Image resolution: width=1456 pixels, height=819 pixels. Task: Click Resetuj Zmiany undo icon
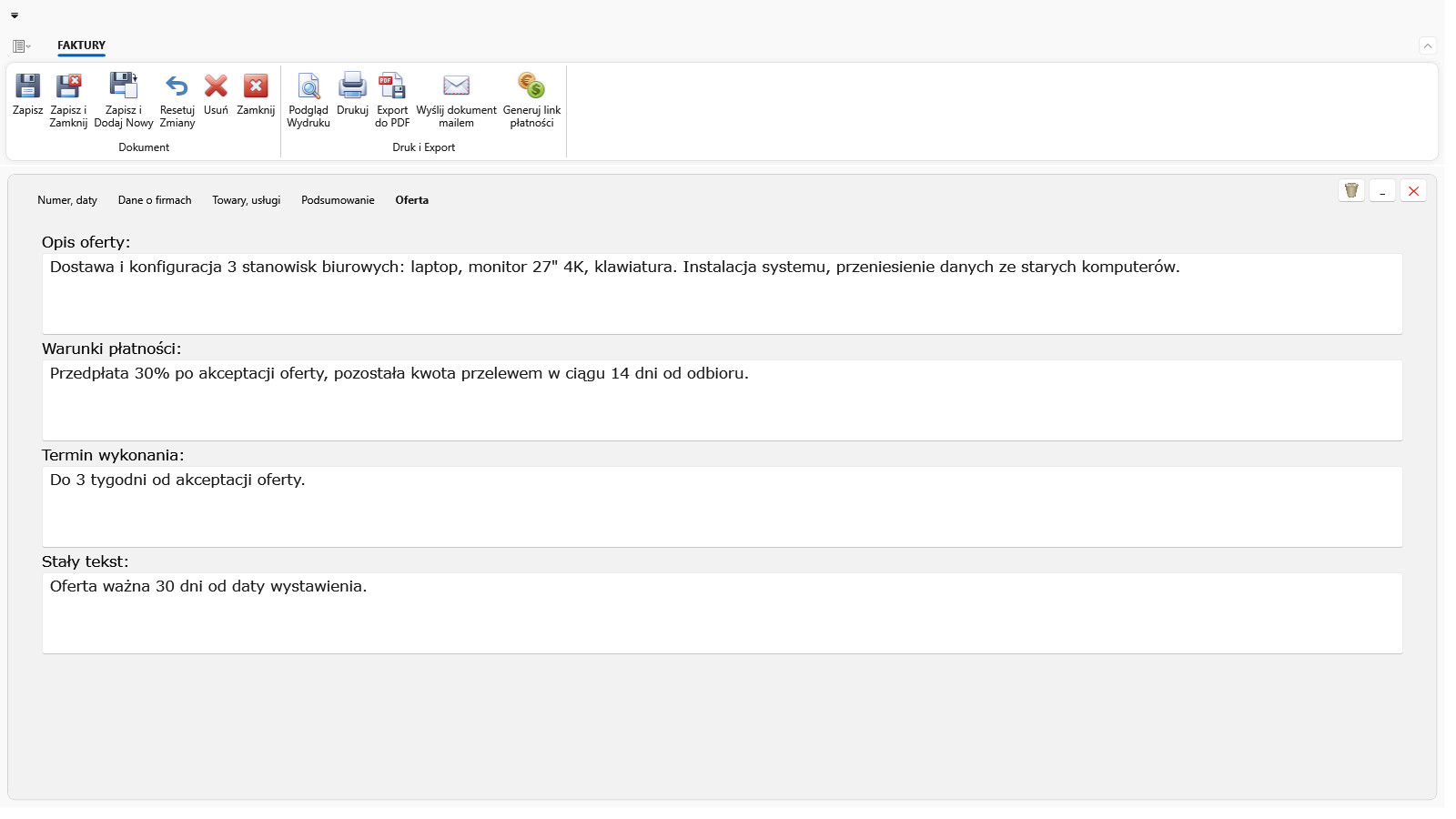pyautogui.click(x=177, y=86)
